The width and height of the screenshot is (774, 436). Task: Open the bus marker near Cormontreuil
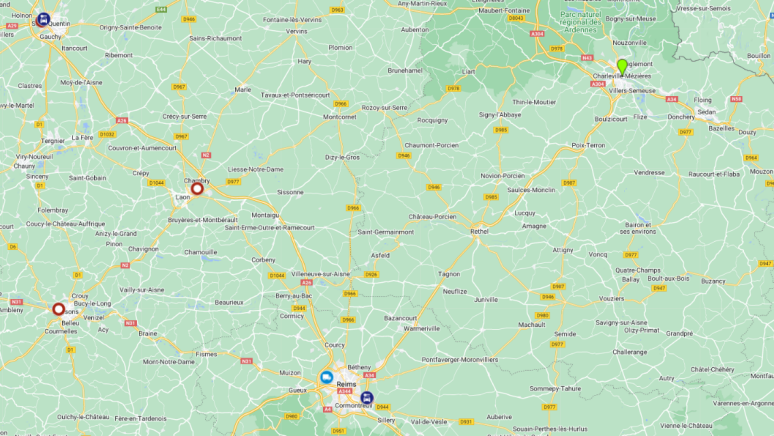(367, 397)
